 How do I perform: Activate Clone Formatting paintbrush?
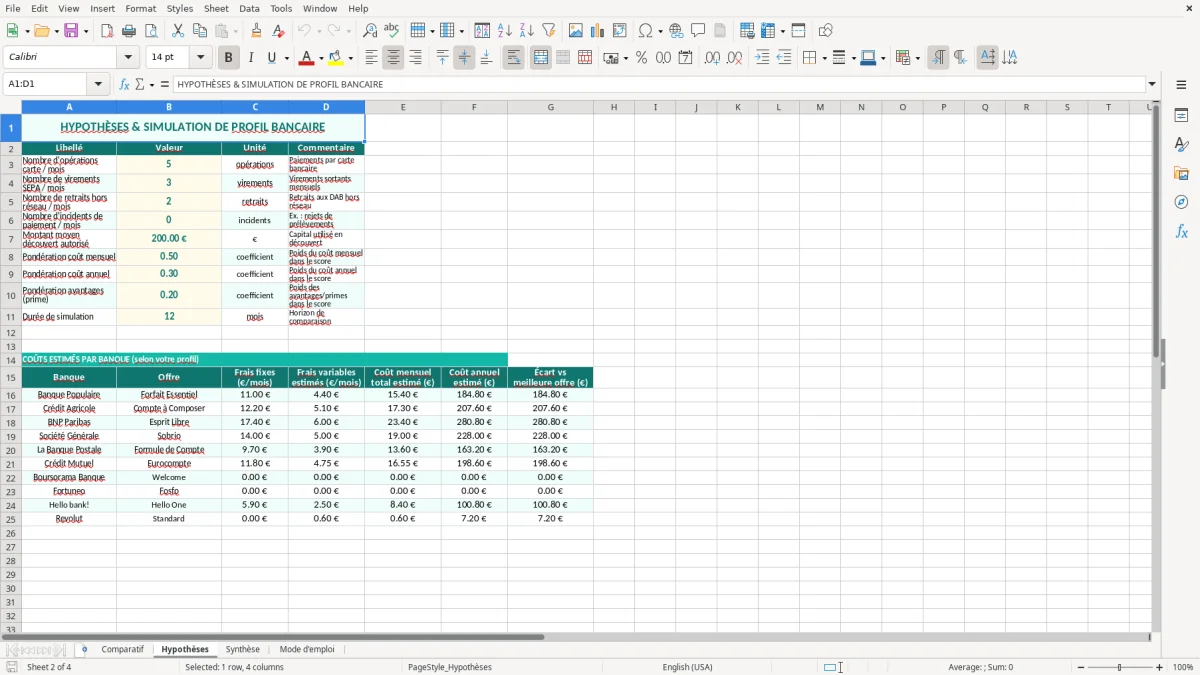[256, 31]
